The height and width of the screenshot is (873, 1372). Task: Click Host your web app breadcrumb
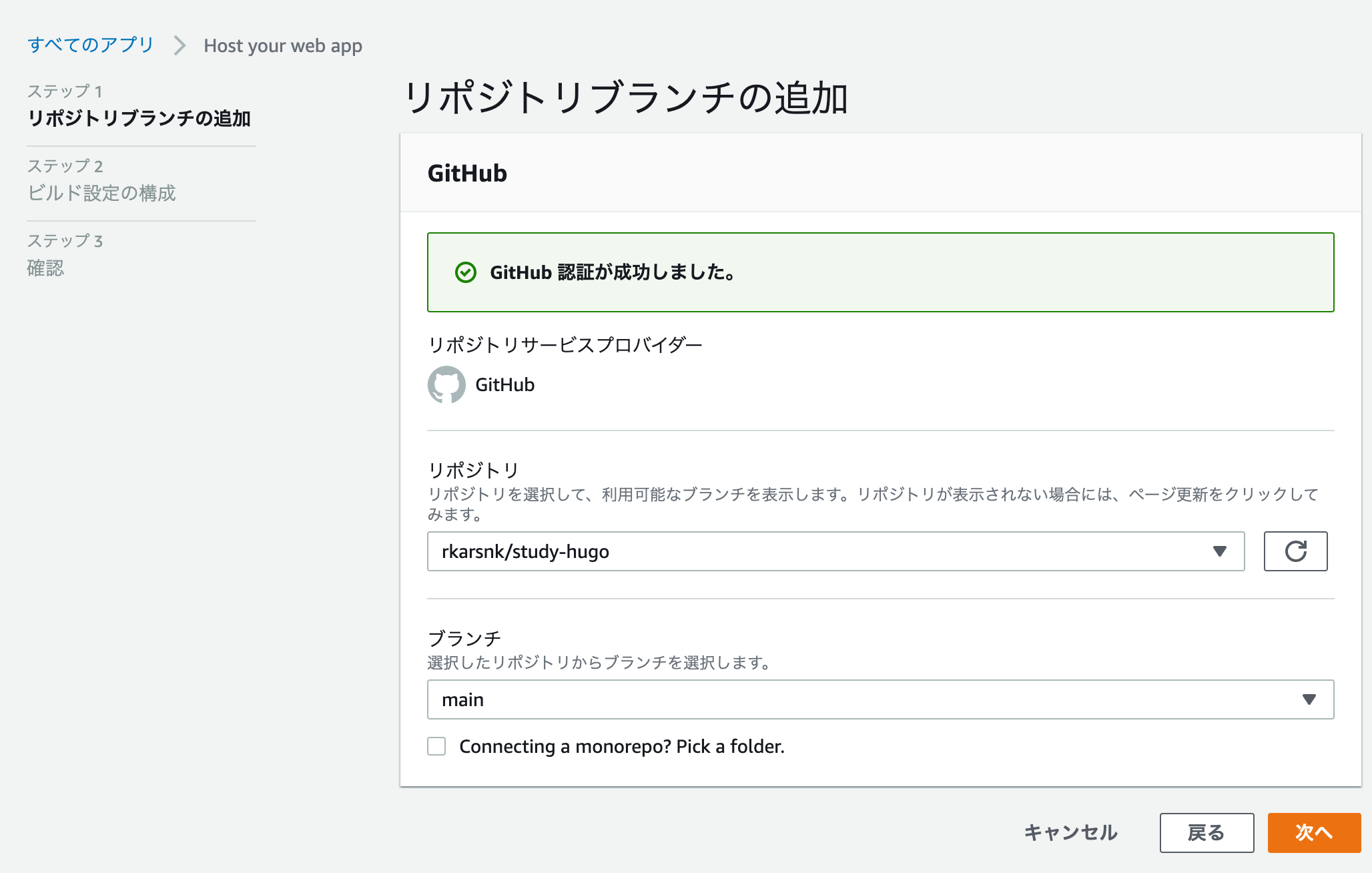[283, 45]
